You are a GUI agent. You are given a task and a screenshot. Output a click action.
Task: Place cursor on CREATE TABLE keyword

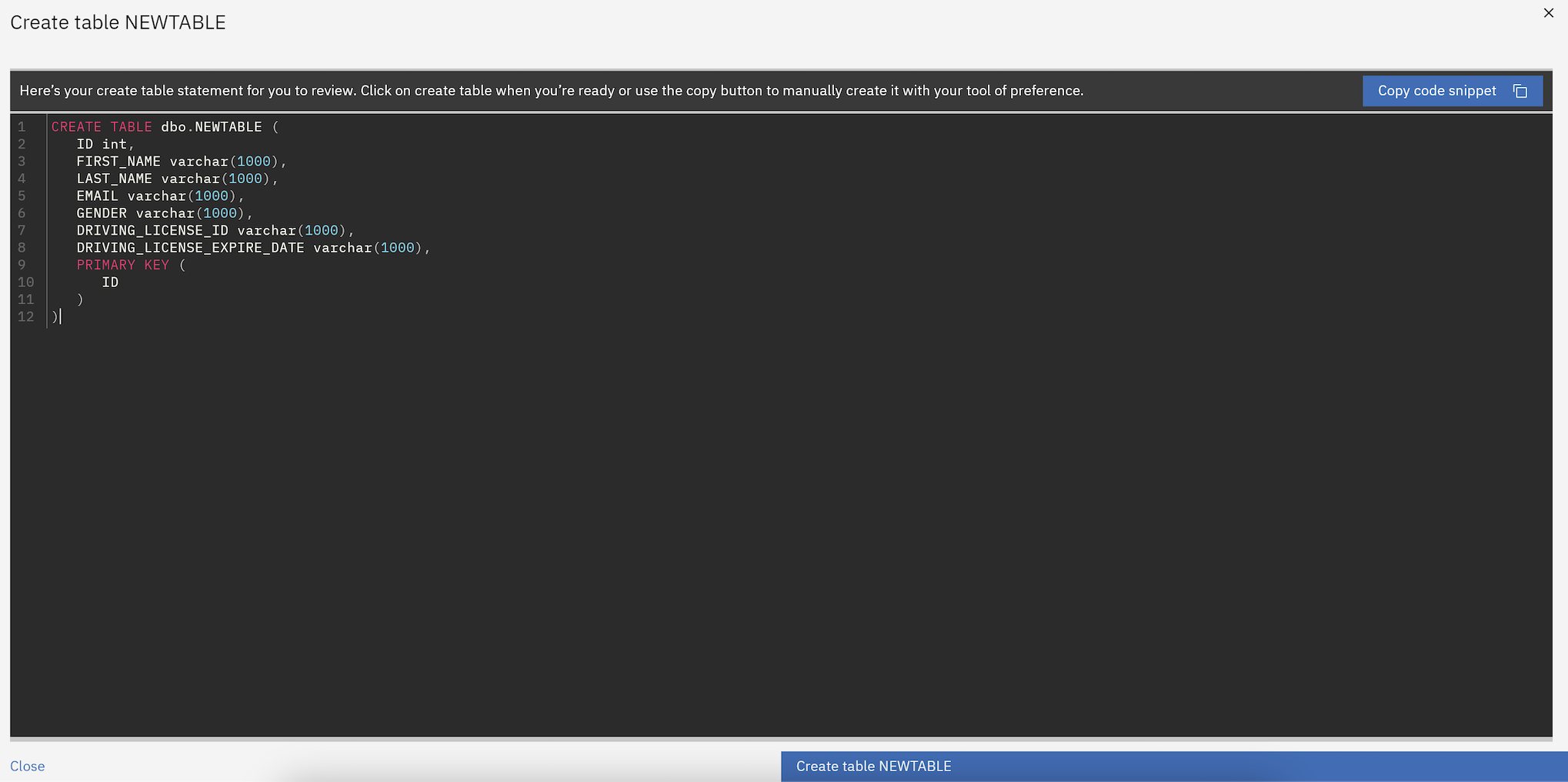click(x=101, y=127)
